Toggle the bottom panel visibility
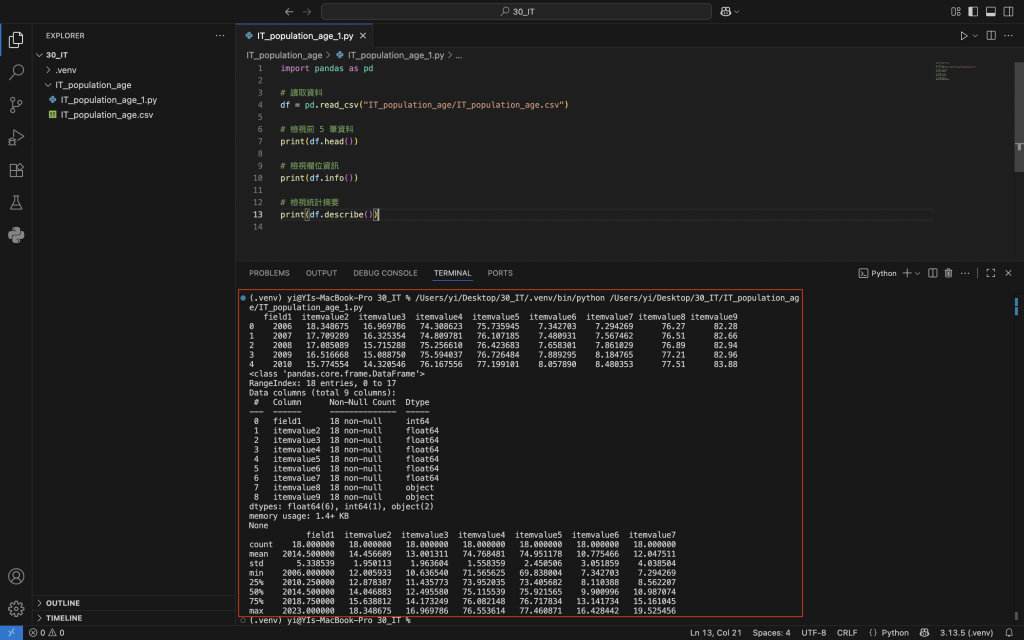 (x=991, y=12)
